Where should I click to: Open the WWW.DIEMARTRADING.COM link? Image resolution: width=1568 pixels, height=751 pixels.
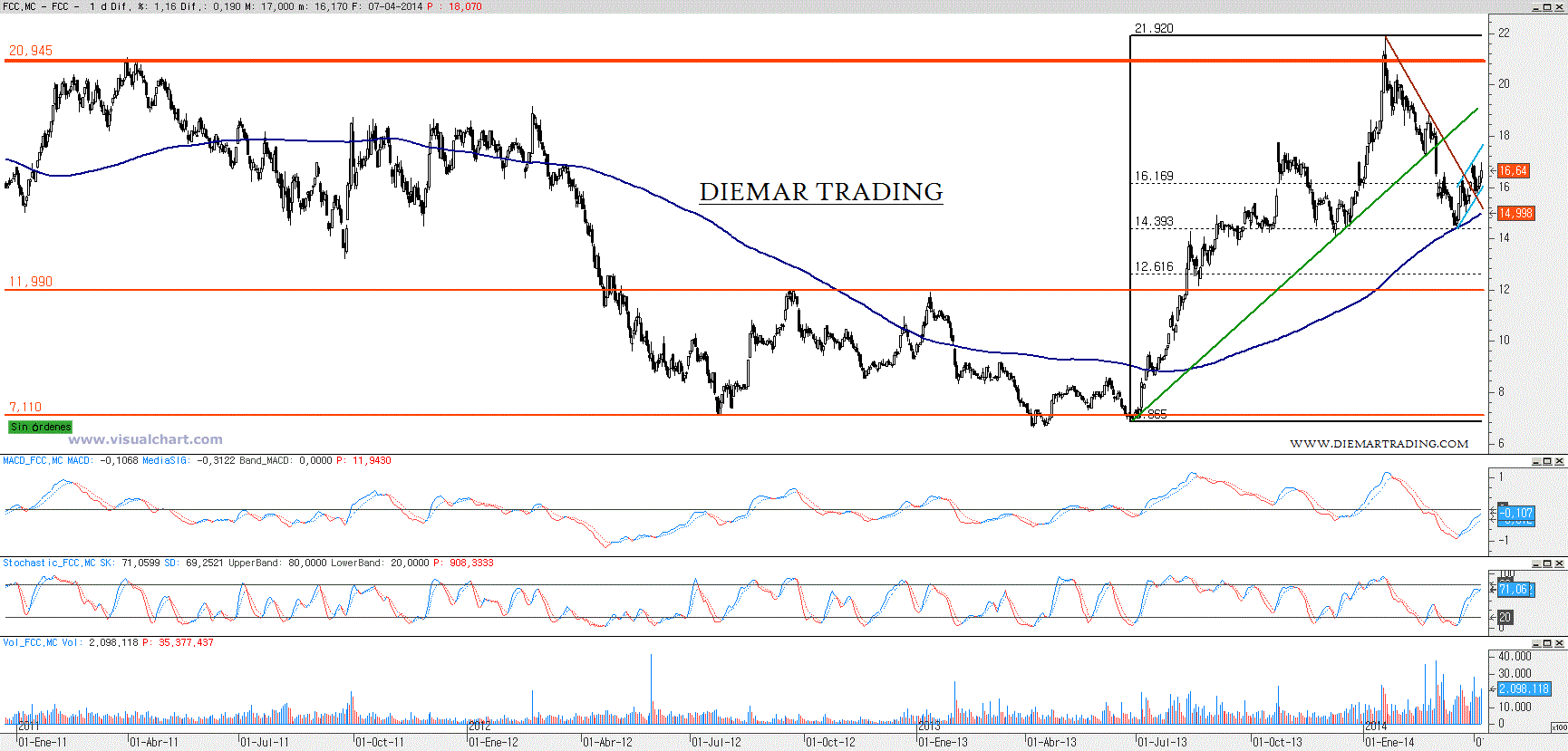1379,444
